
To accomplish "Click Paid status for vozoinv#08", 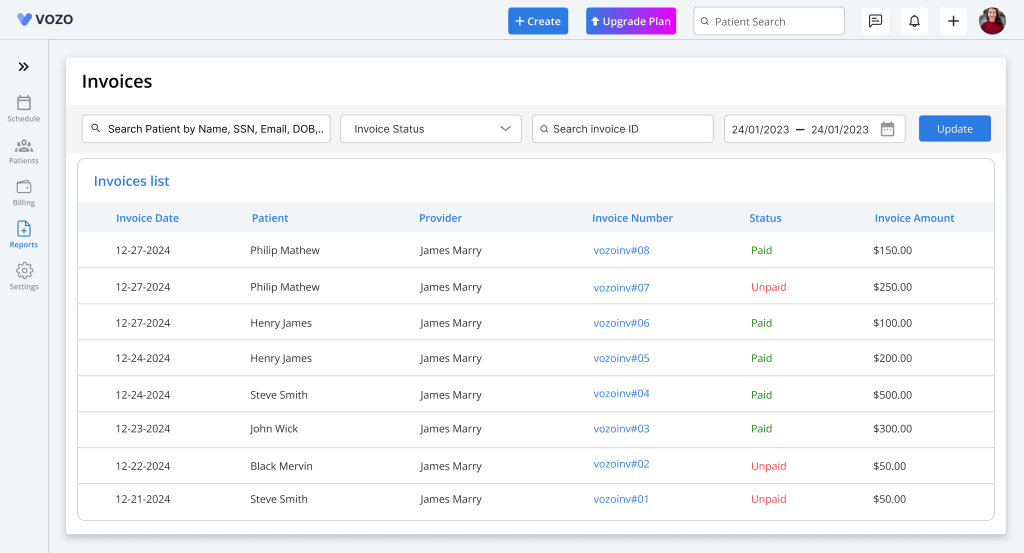I will click(761, 250).
